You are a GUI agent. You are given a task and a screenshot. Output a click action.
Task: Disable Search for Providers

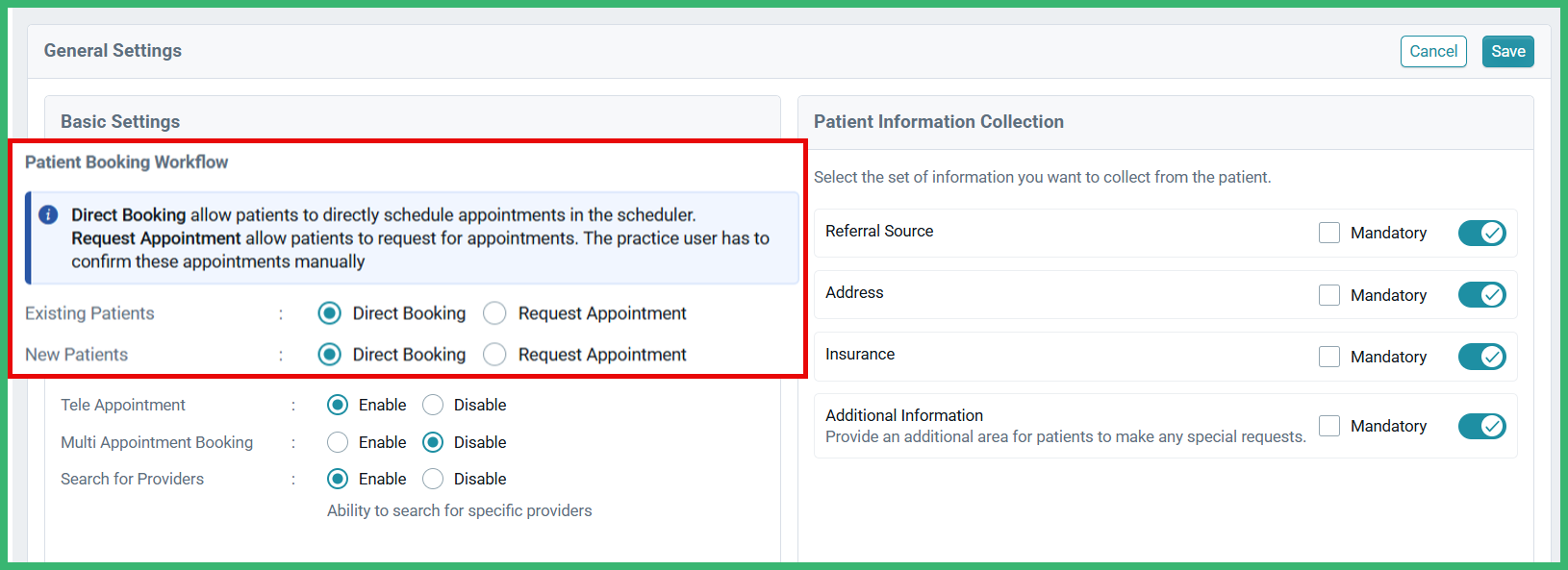432,479
